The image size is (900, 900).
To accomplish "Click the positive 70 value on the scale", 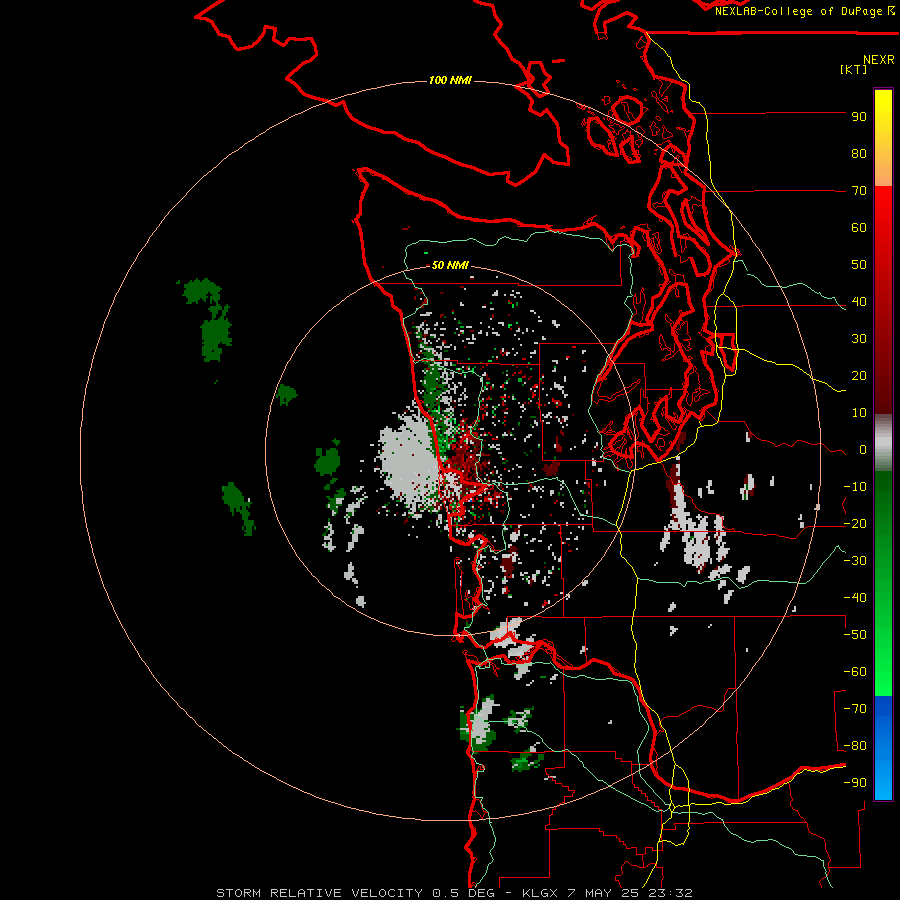I will point(859,191).
